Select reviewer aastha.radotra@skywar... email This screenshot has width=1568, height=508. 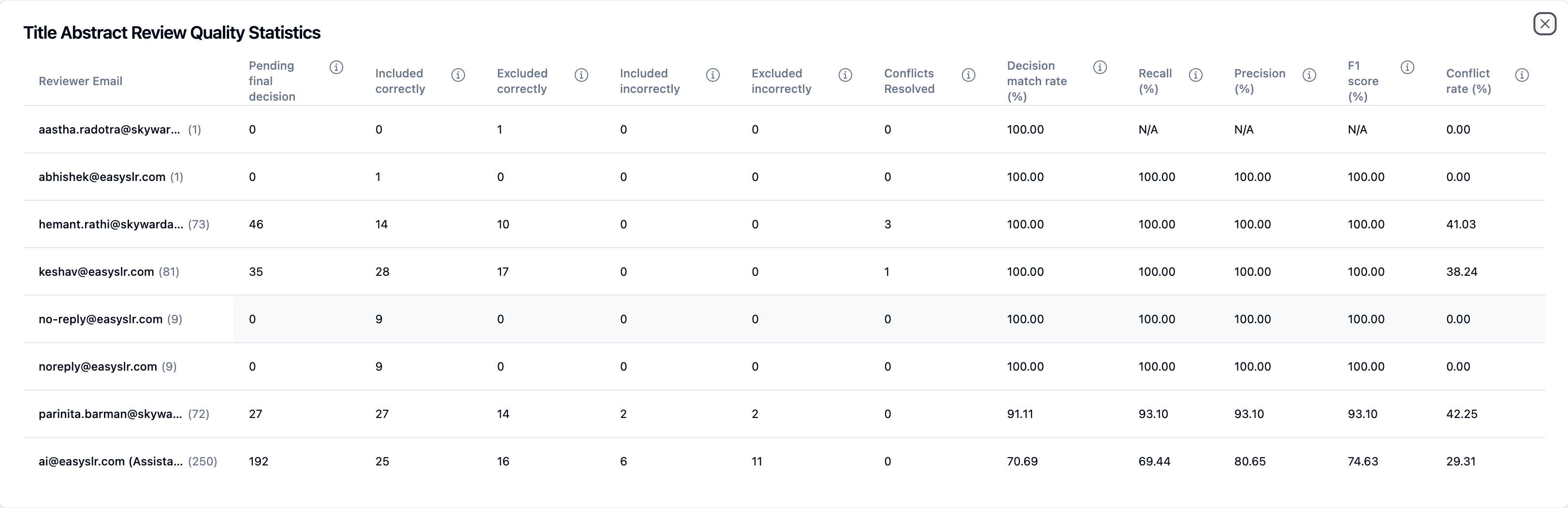(x=109, y=129)
